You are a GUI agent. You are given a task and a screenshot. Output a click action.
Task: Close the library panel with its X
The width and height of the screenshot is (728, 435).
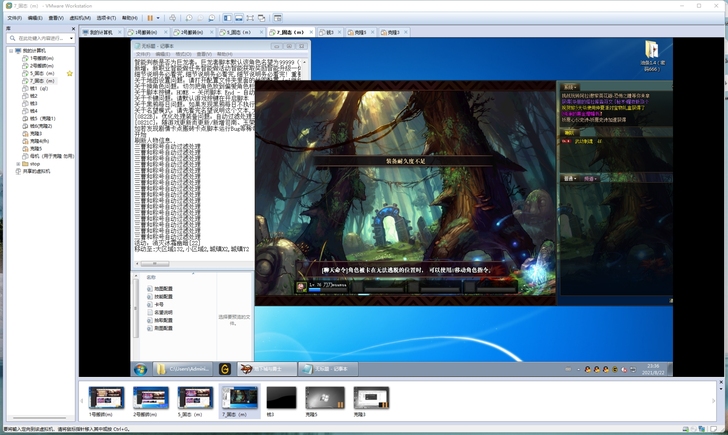click(x=72, y=29)
